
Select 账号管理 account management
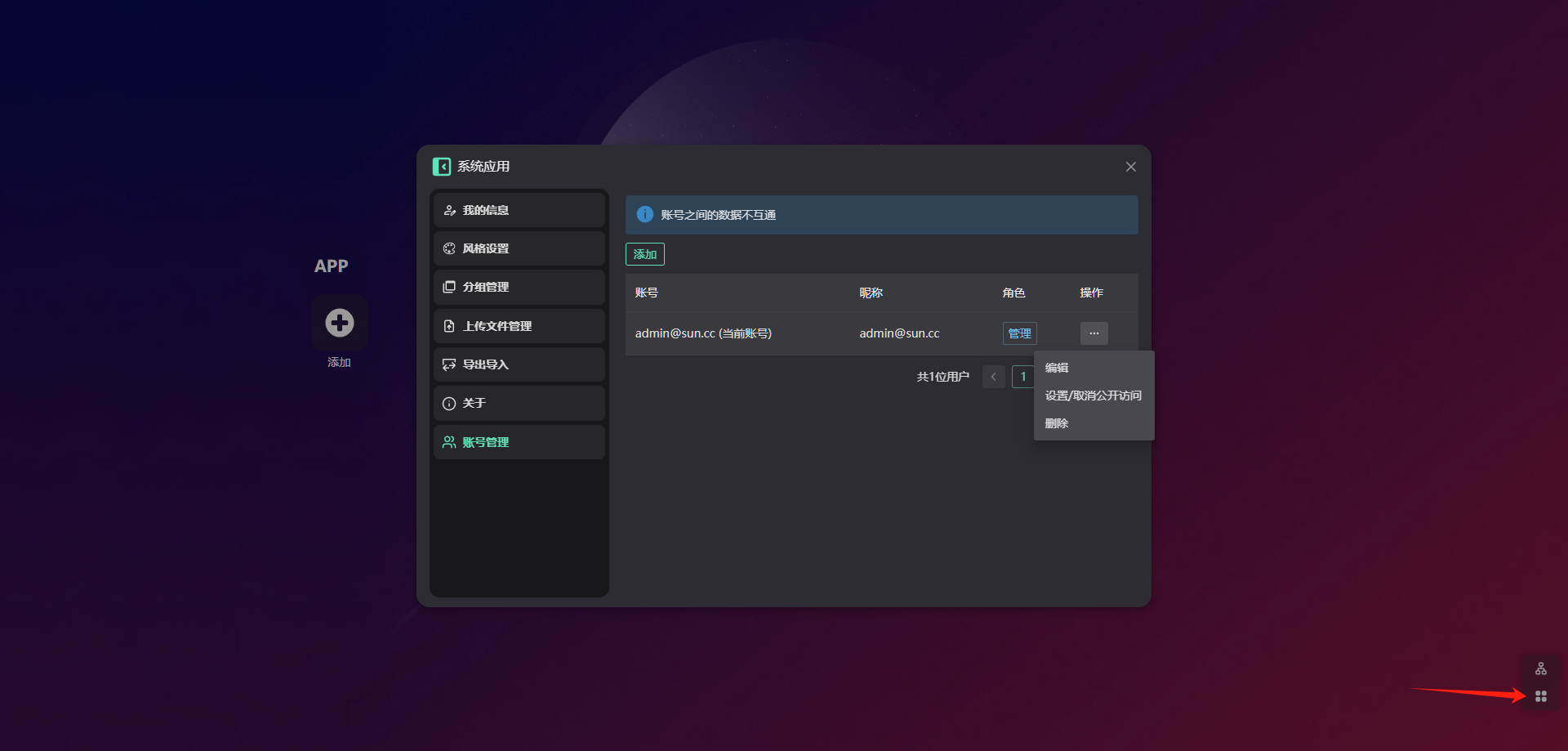pos(519,442)
